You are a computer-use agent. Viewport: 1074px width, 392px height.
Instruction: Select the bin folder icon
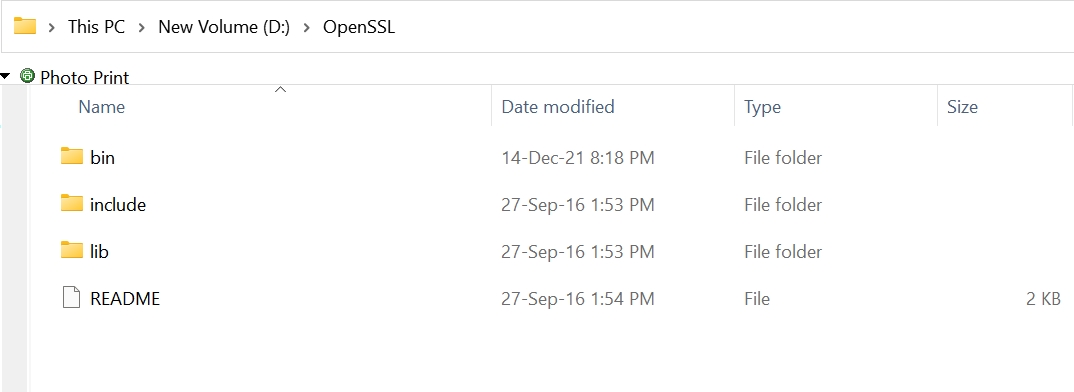[72, 157]
